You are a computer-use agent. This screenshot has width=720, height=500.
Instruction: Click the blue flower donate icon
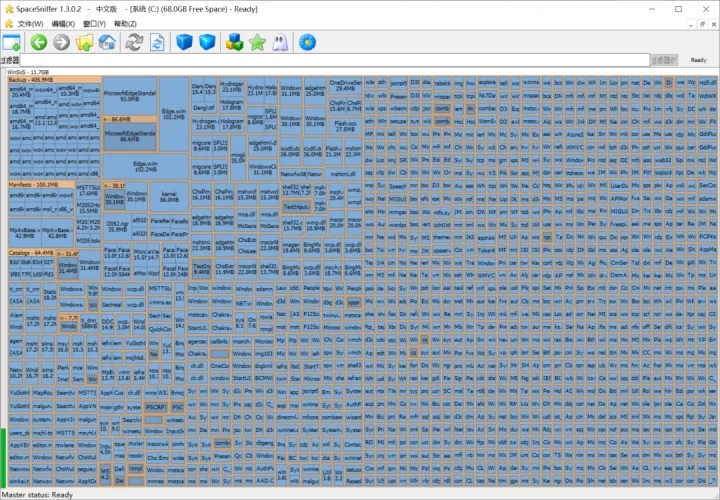click(307, 42)
